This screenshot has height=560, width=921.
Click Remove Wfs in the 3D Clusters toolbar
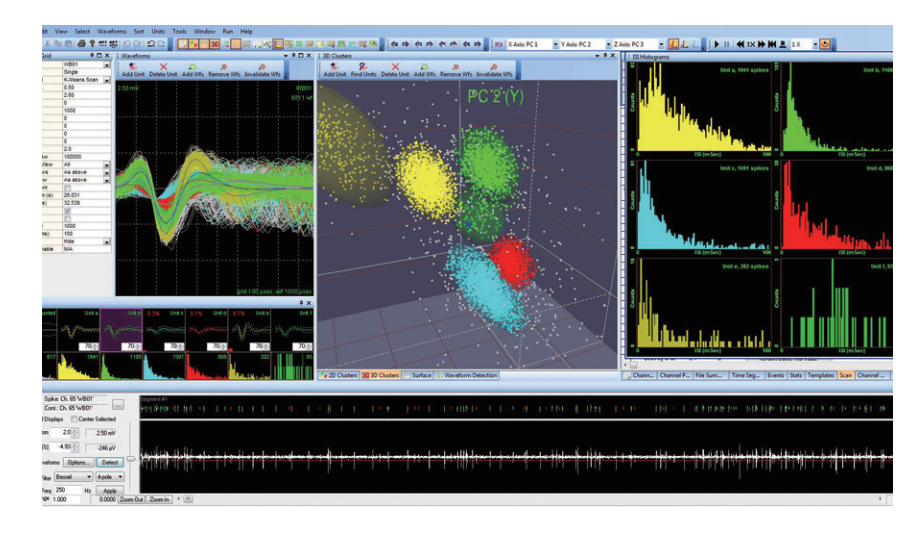coord(456,71)
